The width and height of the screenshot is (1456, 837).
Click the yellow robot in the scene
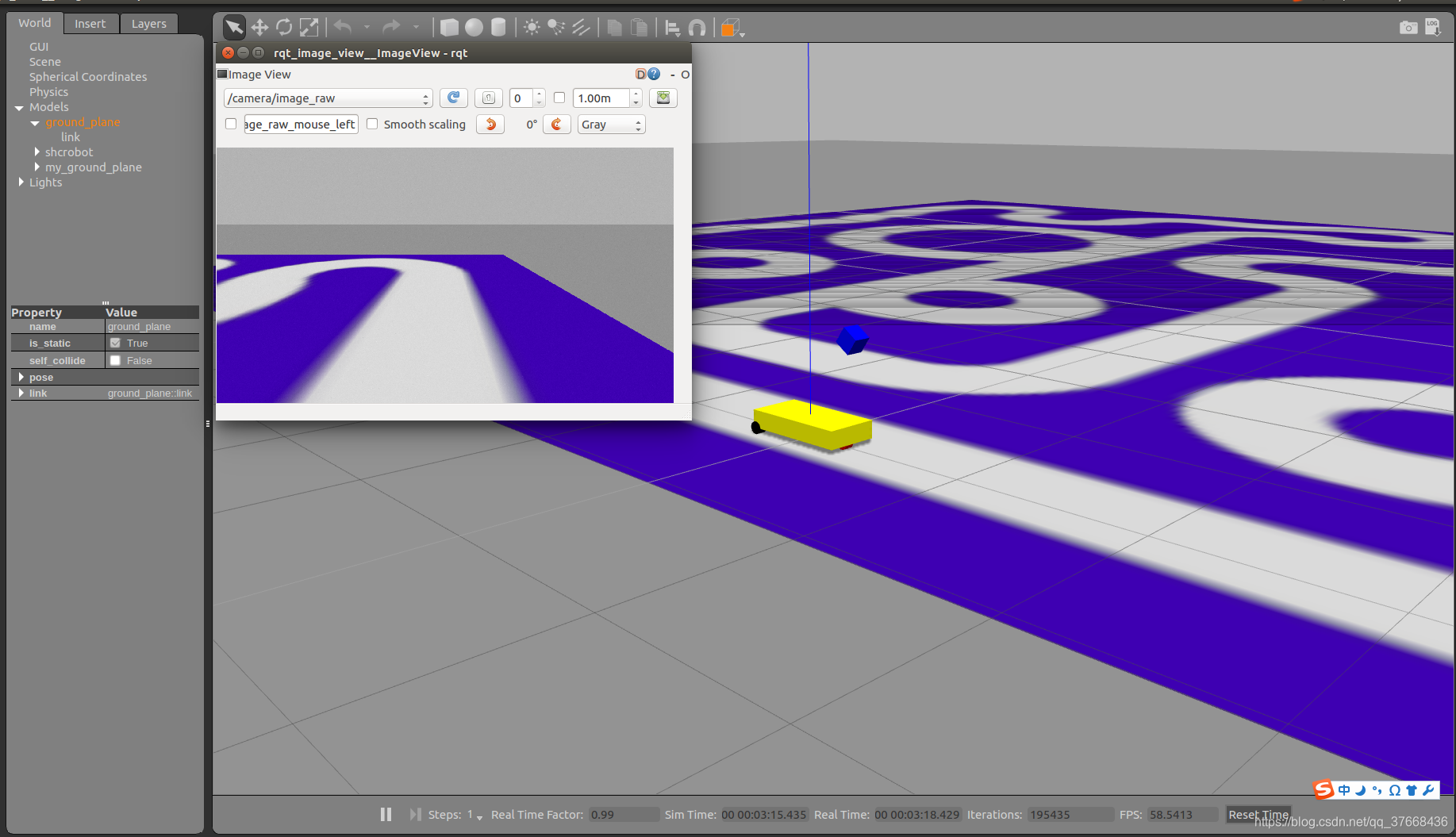click(x=812, y=424)
